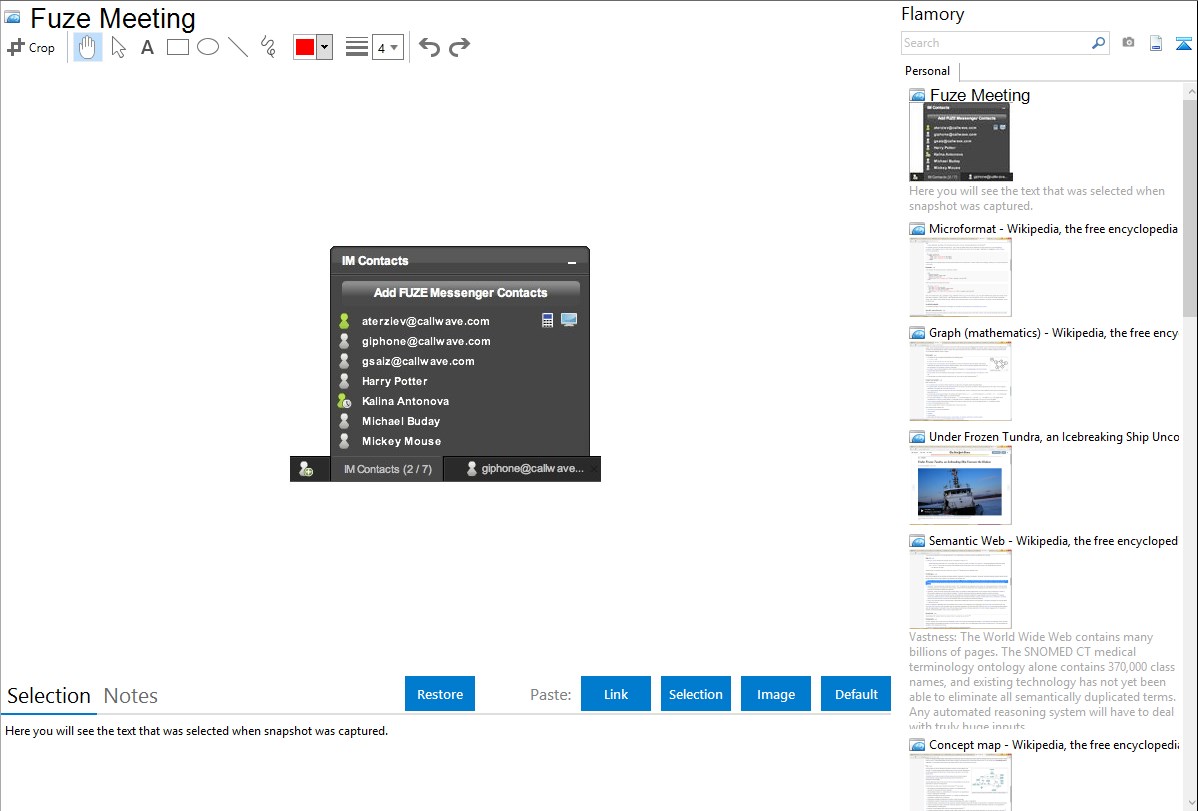
Task: Pick the freehand scribble tool
Action: (x=268, y=47)
